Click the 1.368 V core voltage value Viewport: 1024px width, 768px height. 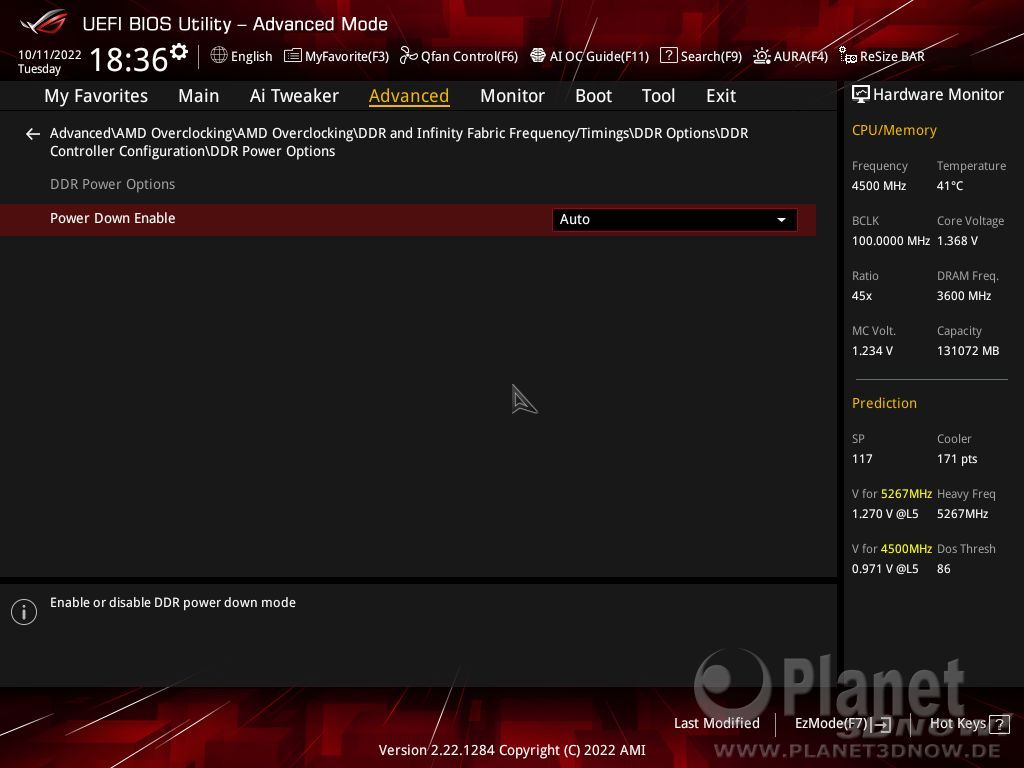pos(957,241)
